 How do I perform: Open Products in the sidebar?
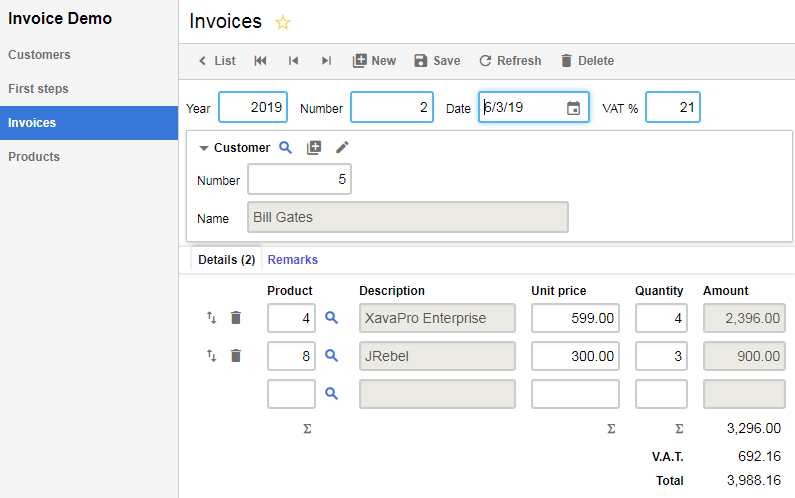[x=34, y=157]
